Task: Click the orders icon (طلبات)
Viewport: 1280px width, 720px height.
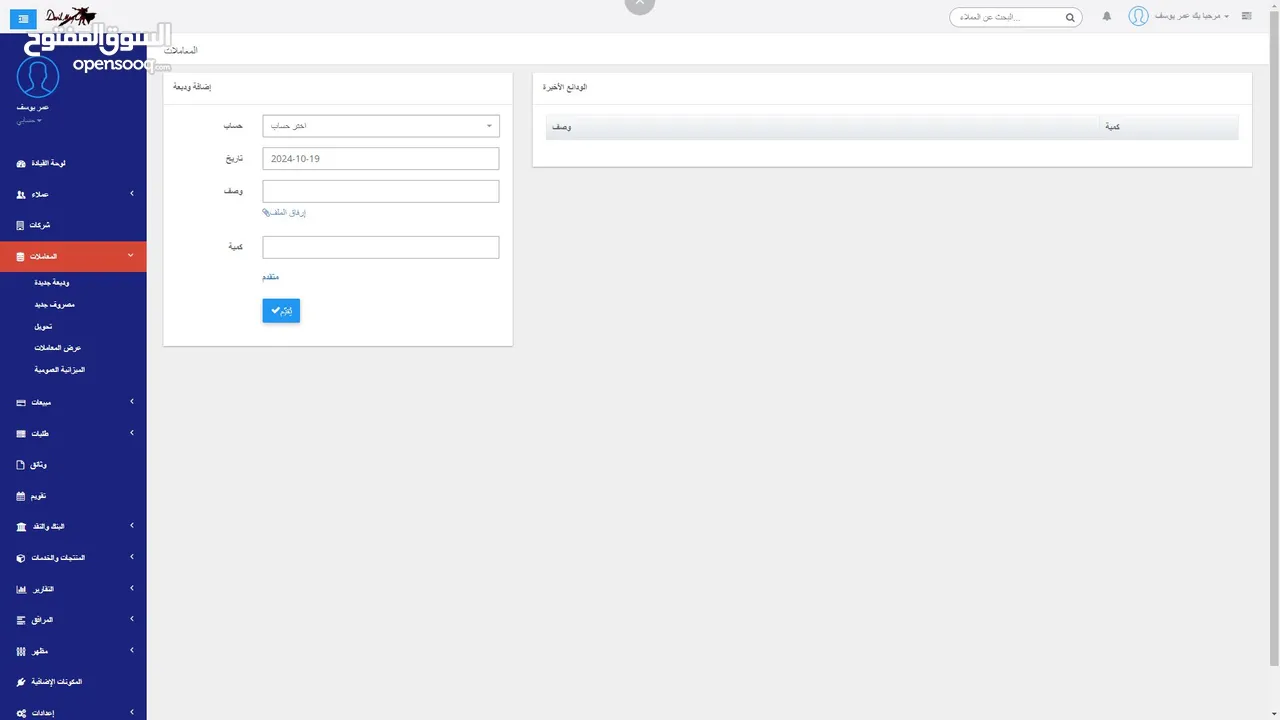Action: [x=21, y=434]
